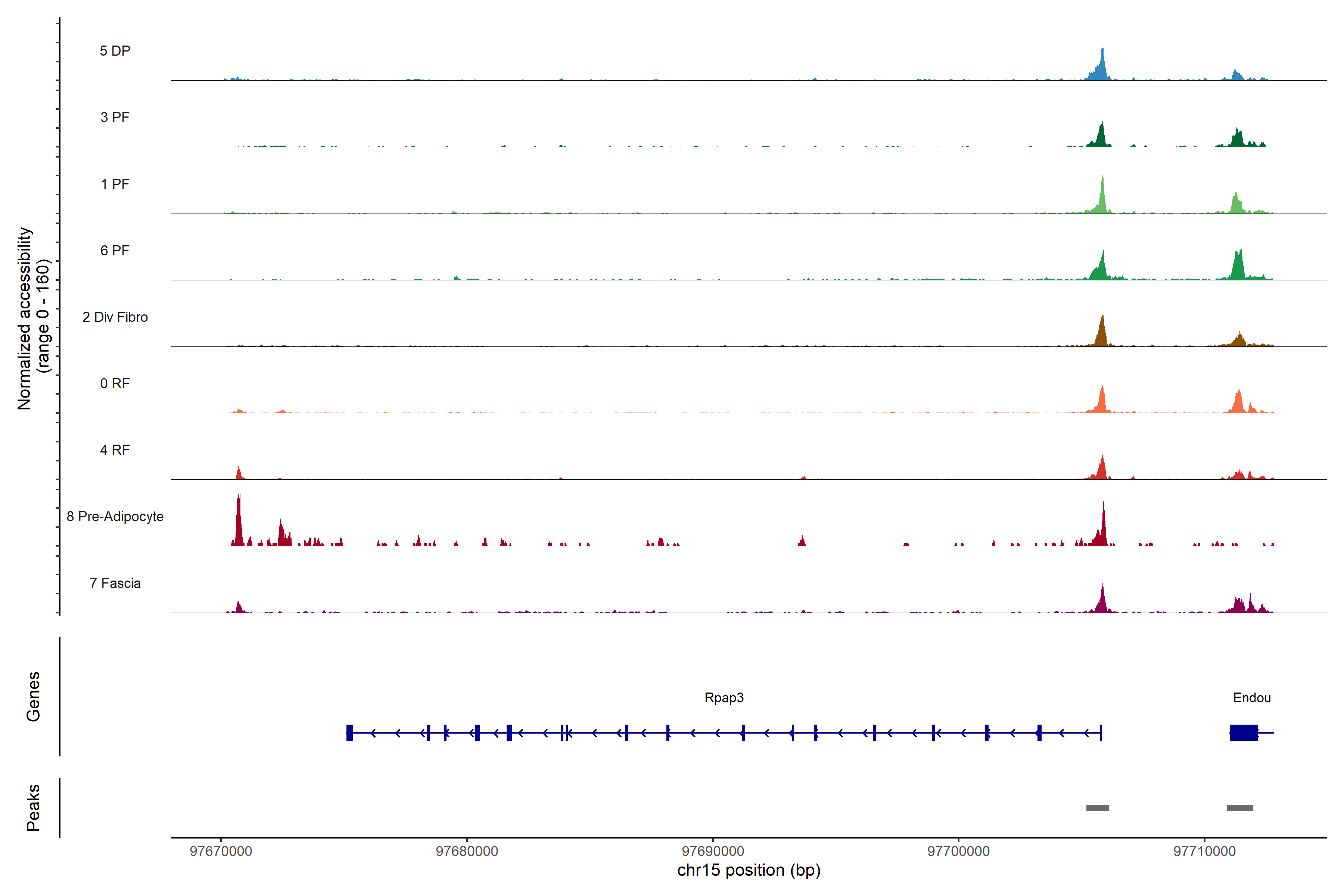Click the 1 PF track label
The height and width of the screenshot is (896, 1344).
pyautogui.click(x=115, y=184)
